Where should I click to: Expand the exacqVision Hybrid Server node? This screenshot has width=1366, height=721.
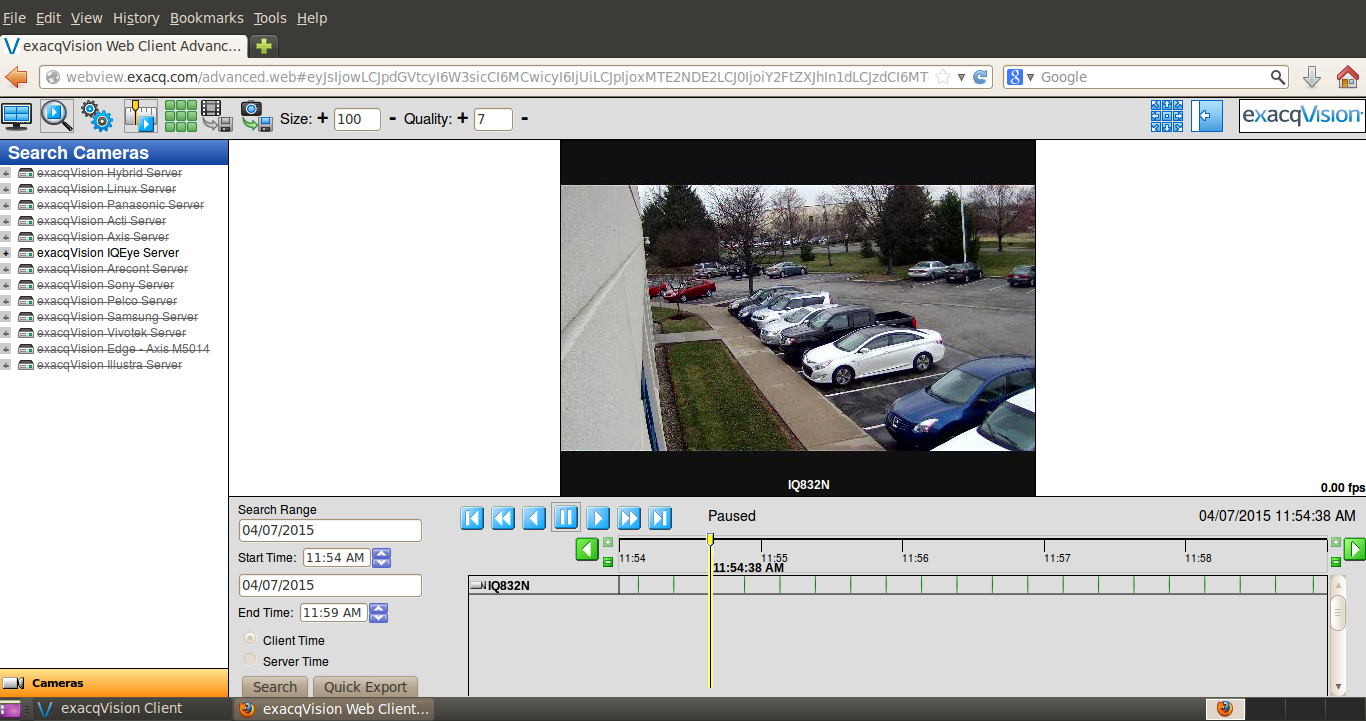tap(6, 173)
